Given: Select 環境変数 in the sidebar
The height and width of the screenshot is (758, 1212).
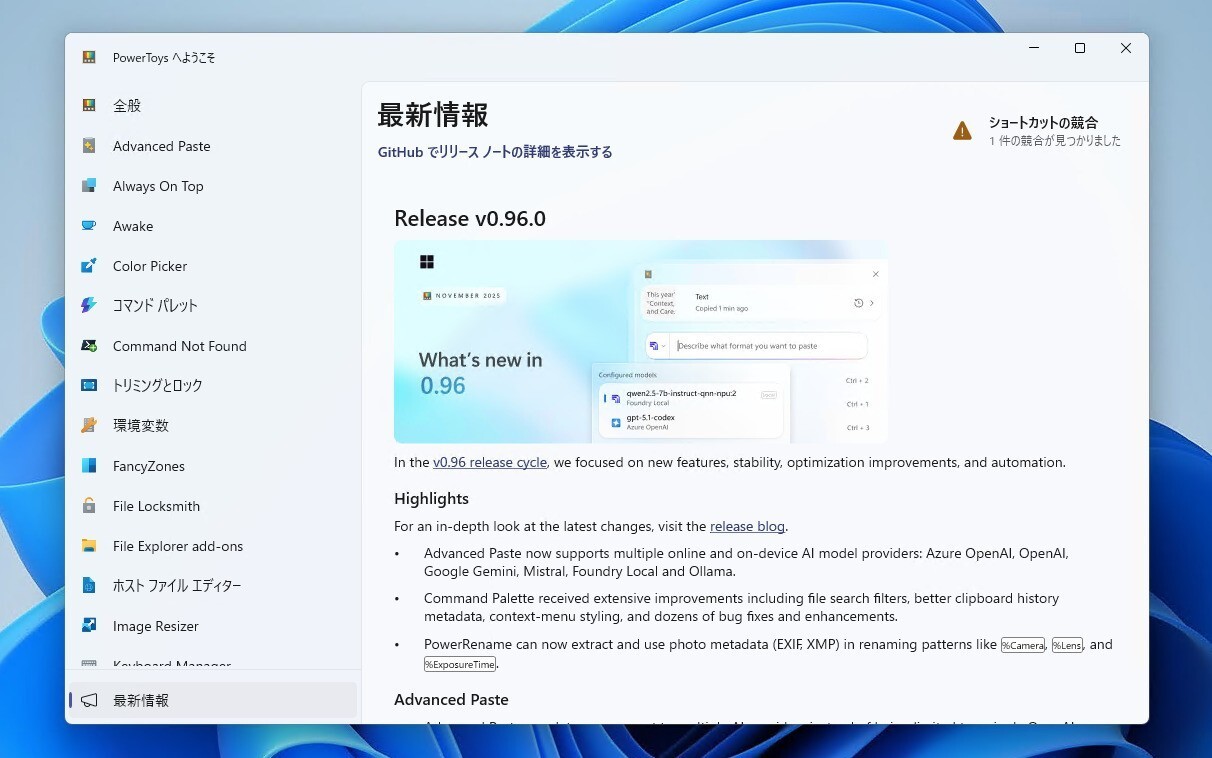Looking at the screenshot, I should [141, 425].
